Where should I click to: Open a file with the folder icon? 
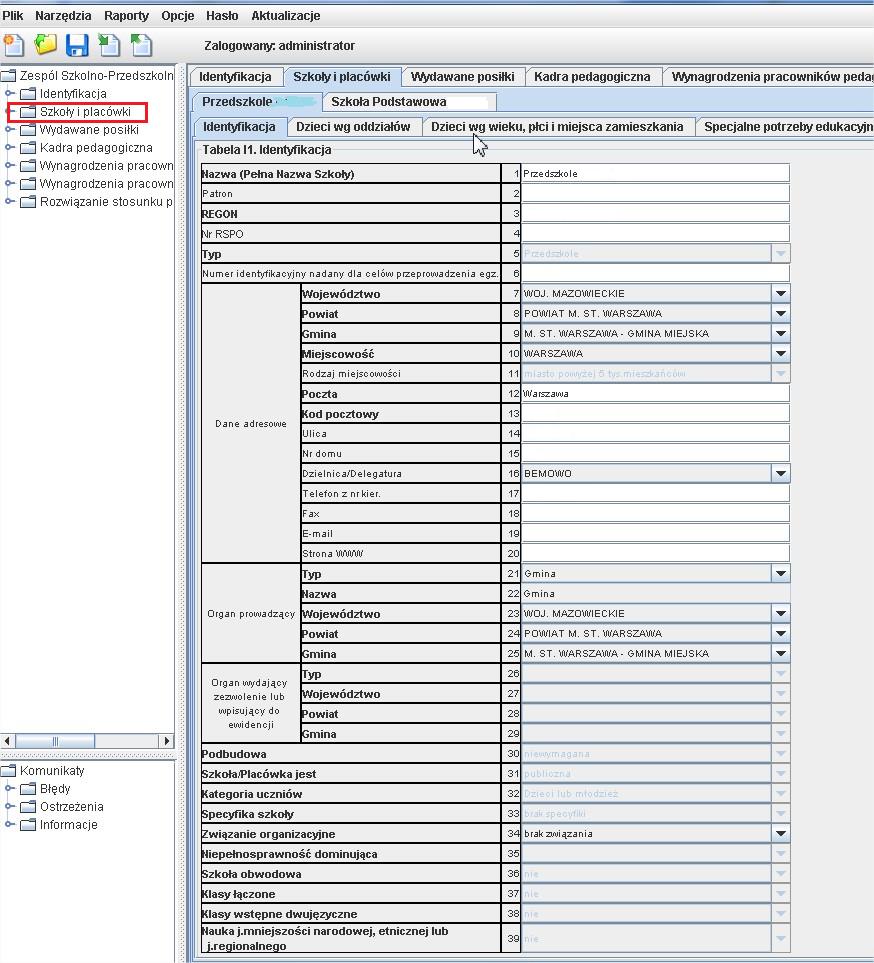tap(45, 45)
